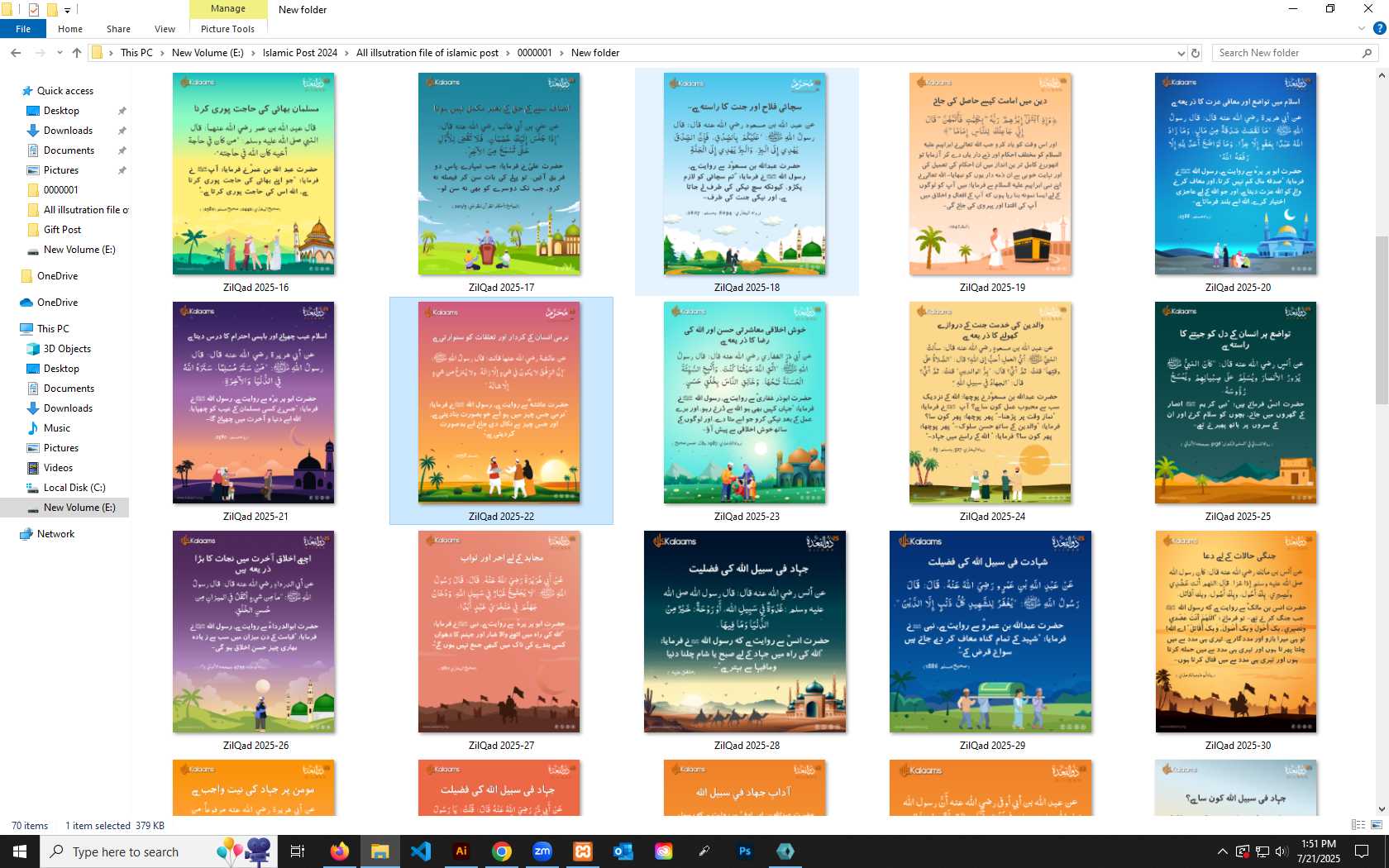
Task: Launch Firefox from the taskbar
Action: (339, 851)
